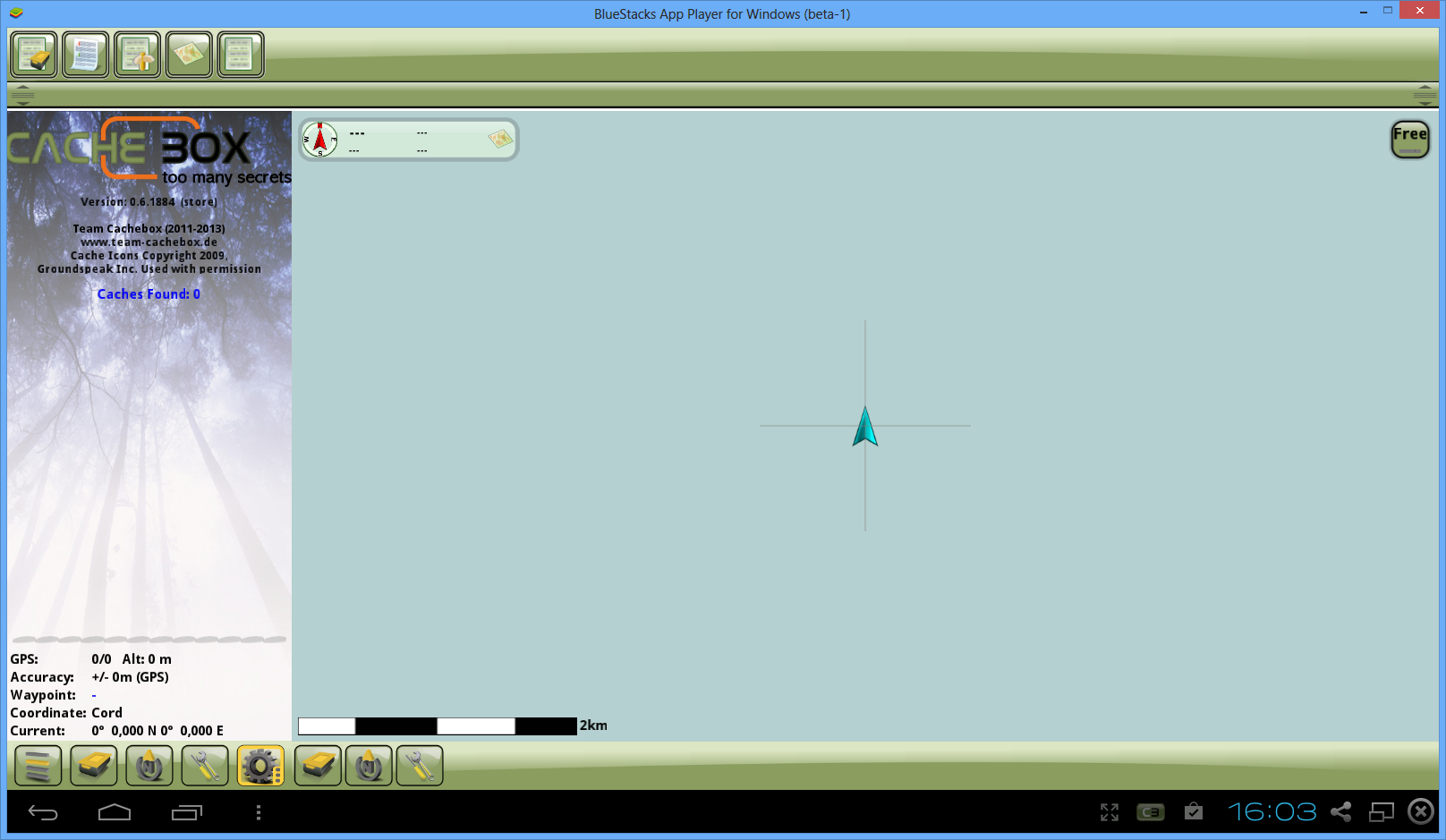Image resolution: width=1446 pixels, height=840 pixels.
Task: Open the cache list with box icon
Action: (34, 55)
